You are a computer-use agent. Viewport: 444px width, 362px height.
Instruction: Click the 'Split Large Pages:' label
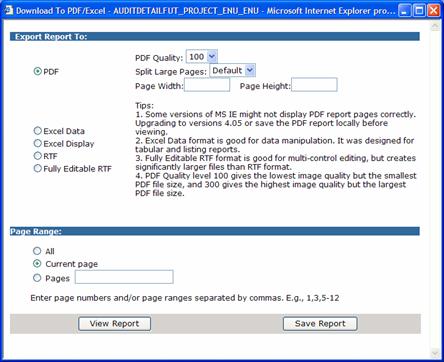[x=171, y=72]
